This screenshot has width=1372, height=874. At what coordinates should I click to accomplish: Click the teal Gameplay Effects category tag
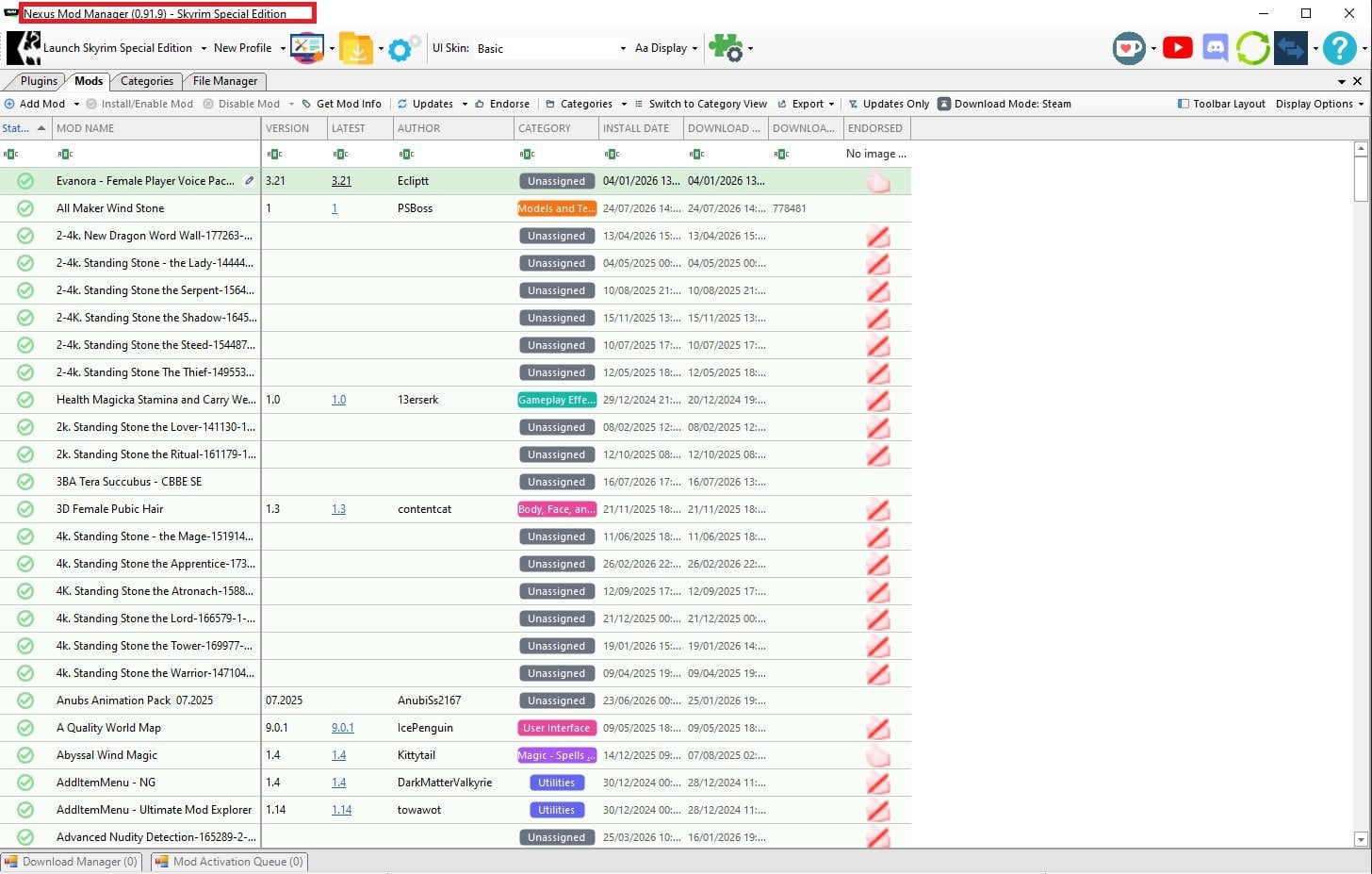557,400
